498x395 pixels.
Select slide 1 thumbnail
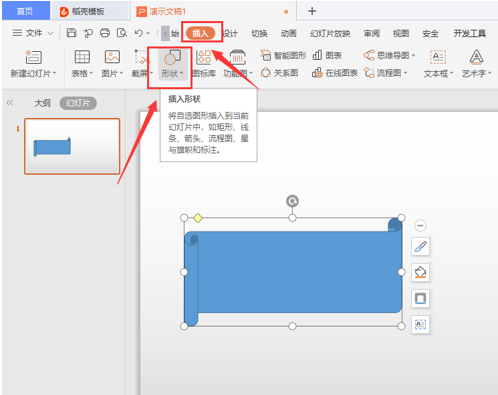click(x=72, y=146)
